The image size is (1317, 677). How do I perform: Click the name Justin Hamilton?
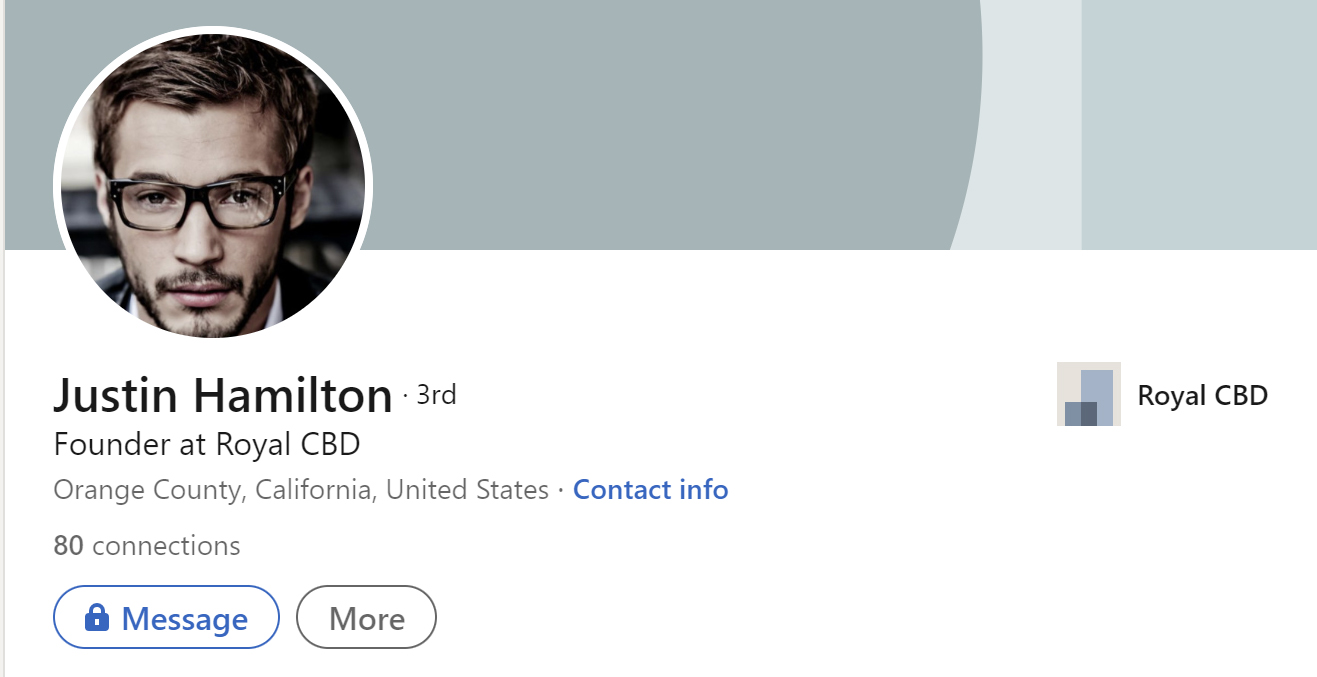tap(222, 396)
